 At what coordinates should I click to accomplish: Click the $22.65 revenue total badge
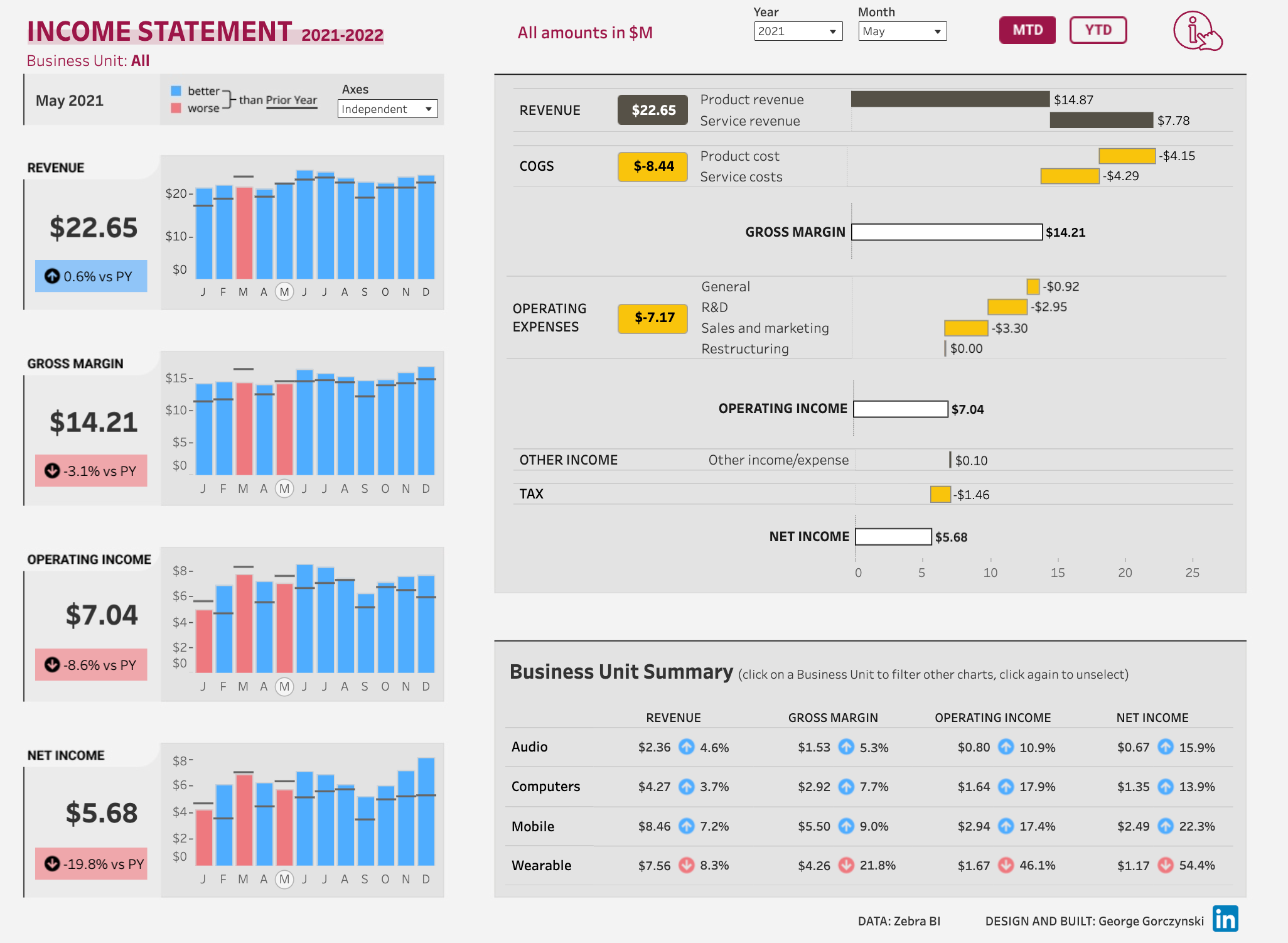pyautogui.click(x=653, y=110)
